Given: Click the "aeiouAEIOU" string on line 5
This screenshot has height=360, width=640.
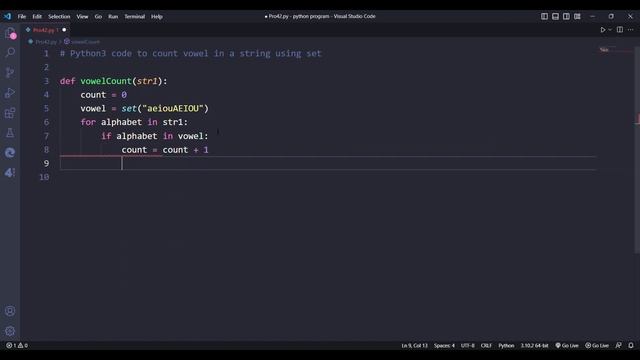Looking at the screenshot, I should click(173, 109).
